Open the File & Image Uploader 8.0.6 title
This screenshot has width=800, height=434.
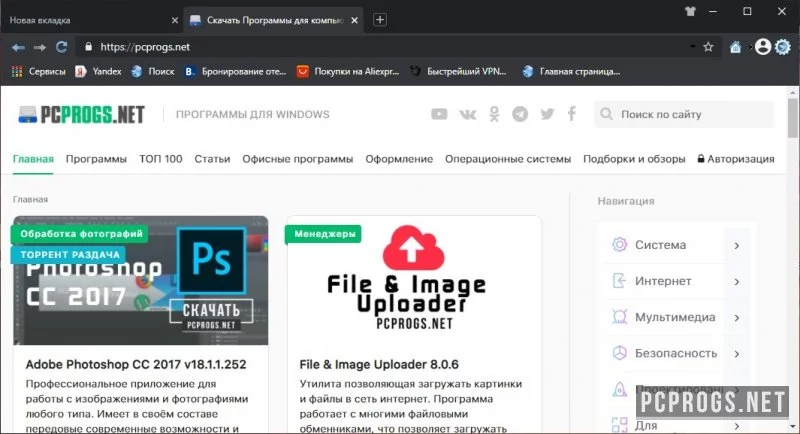pyautogui.click(x=379, y=364)
